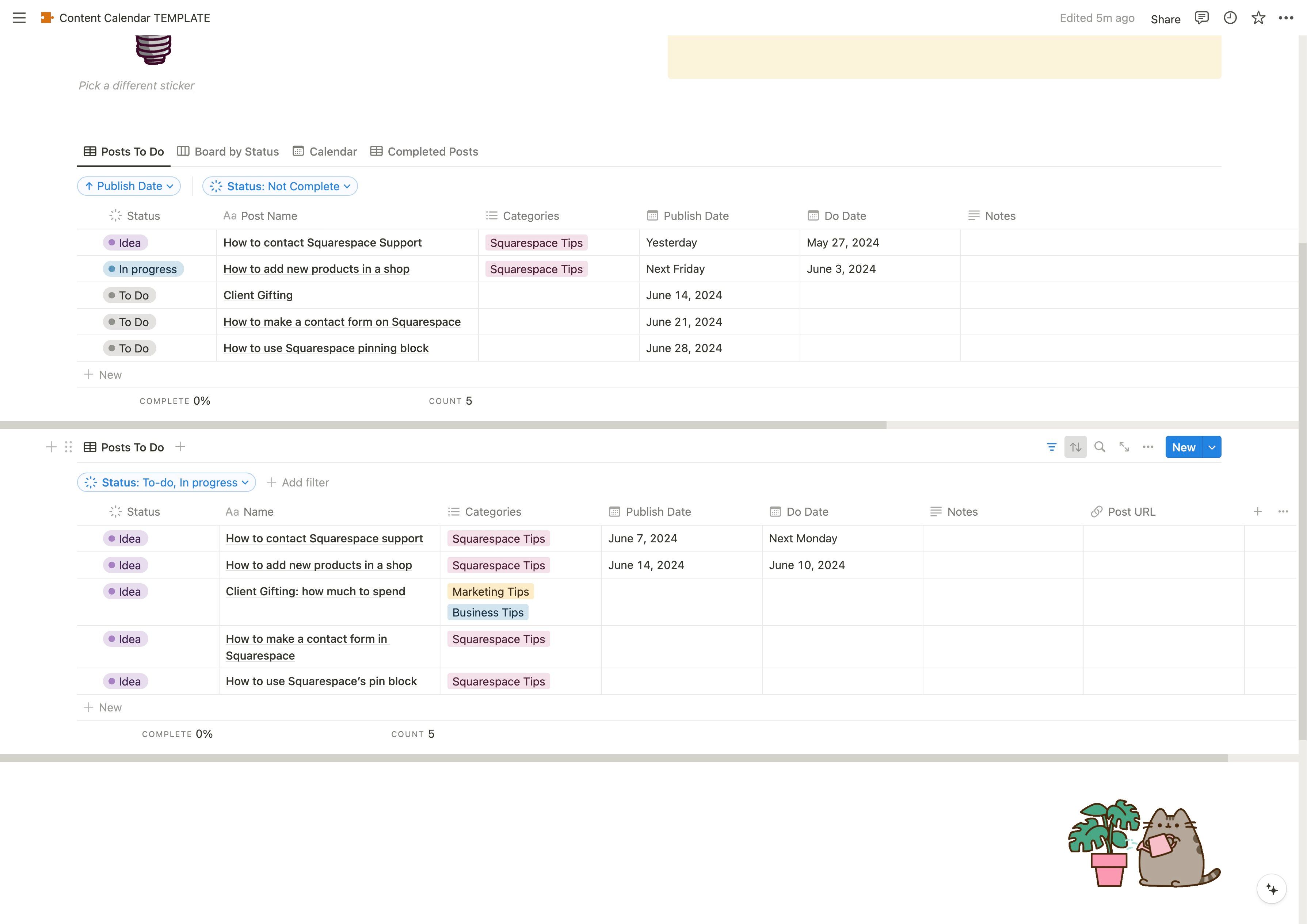Viewport: 1307px width, 924px height.
Task: Expand the Publish Date sort dropdown
Action: 129,186
